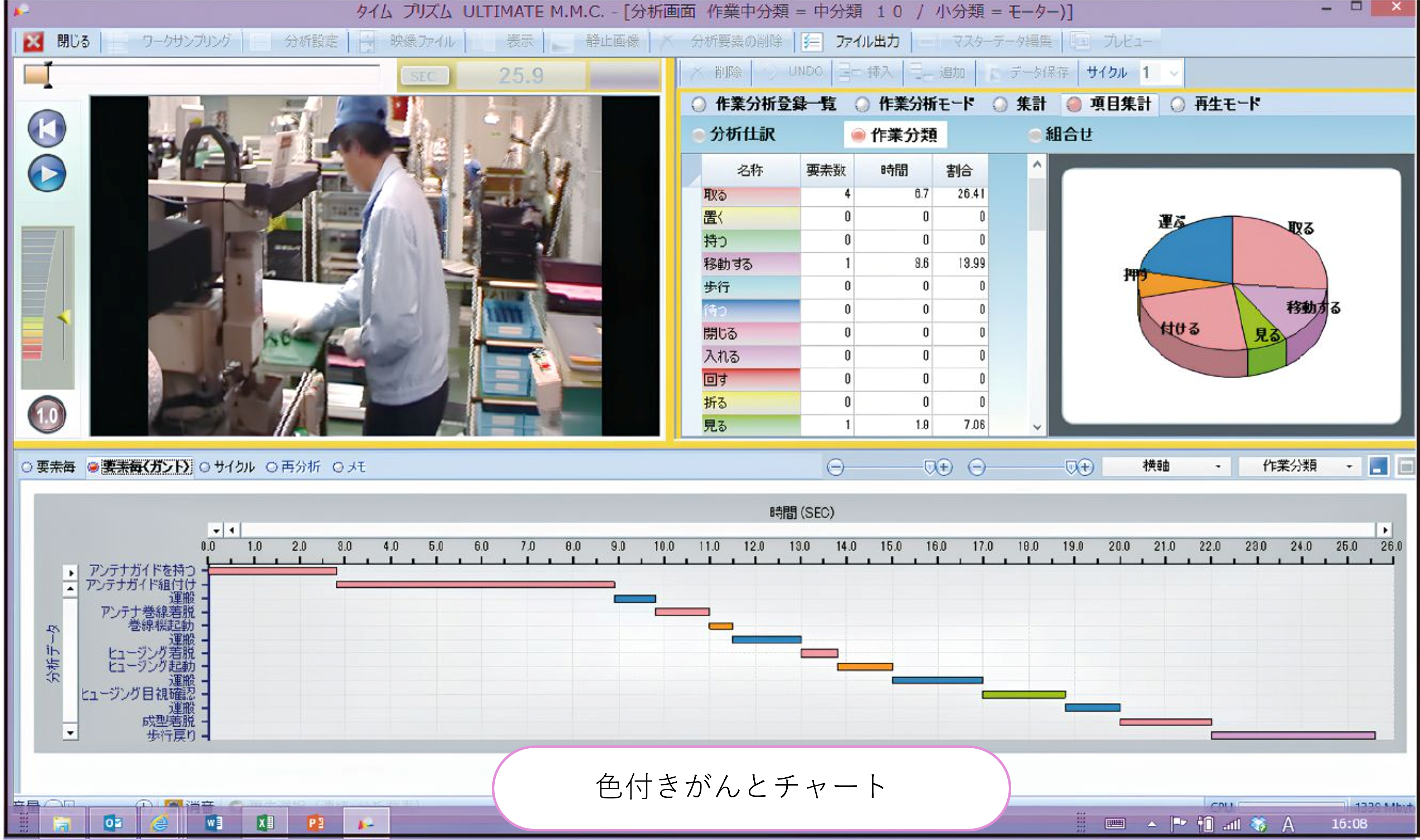The height and width of the screenshot is (840, 1420).
Task: Select the 要素毎 radio button
Action: (x=27, y=467)
